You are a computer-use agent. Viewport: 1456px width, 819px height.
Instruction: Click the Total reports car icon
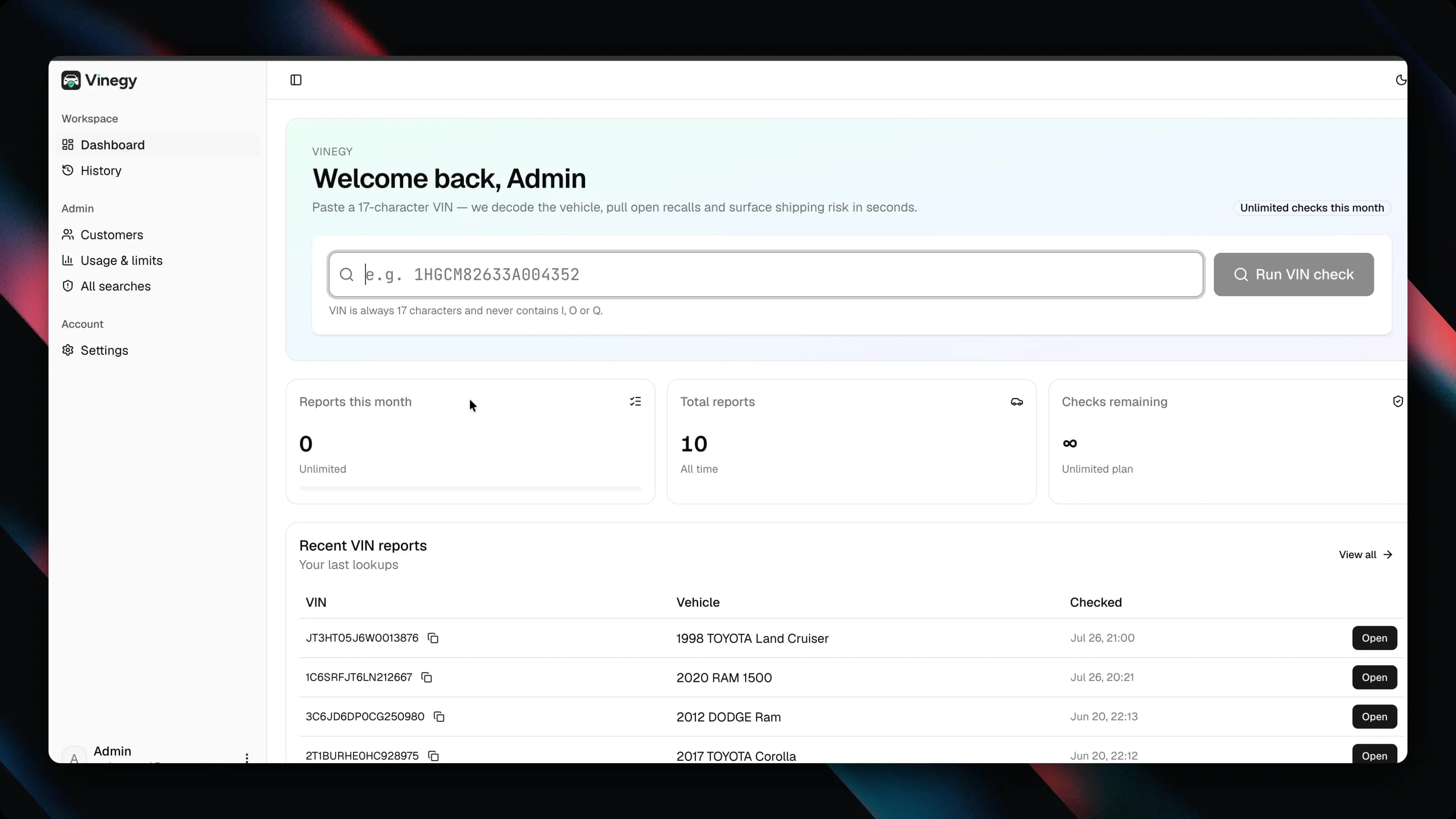[1016, 402]
